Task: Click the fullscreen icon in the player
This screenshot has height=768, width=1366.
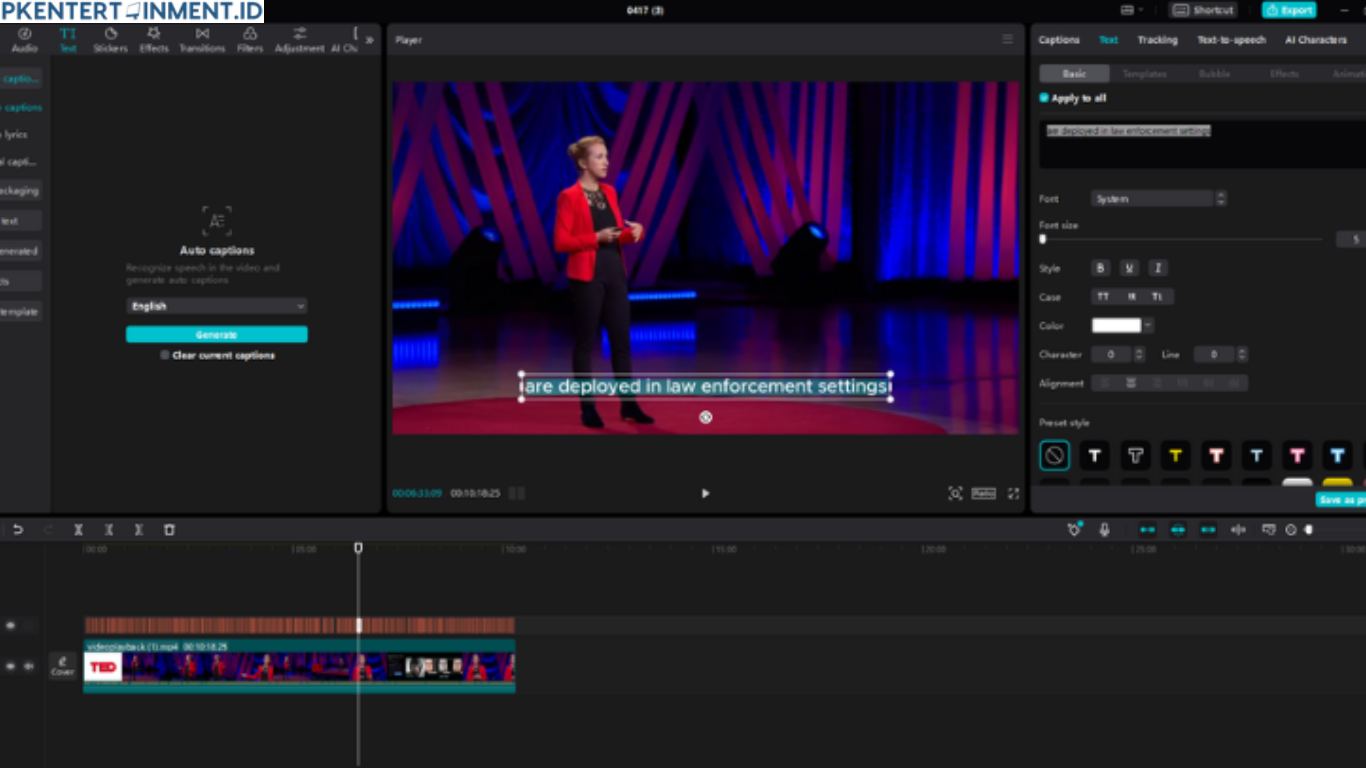Action: pyautogui.click(x=1013, y=493)
